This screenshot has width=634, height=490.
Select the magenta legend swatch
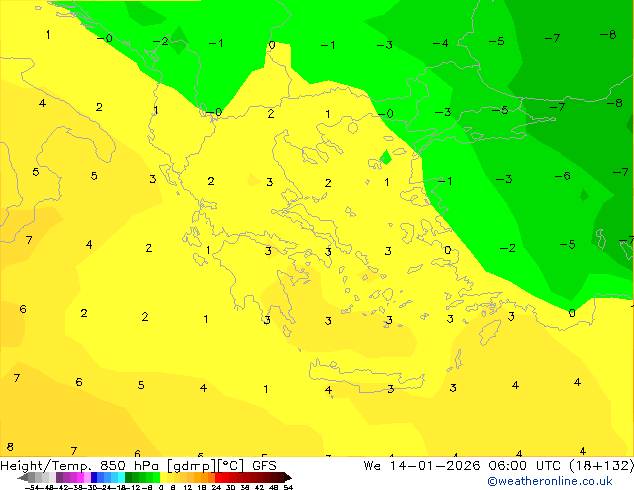80,477
